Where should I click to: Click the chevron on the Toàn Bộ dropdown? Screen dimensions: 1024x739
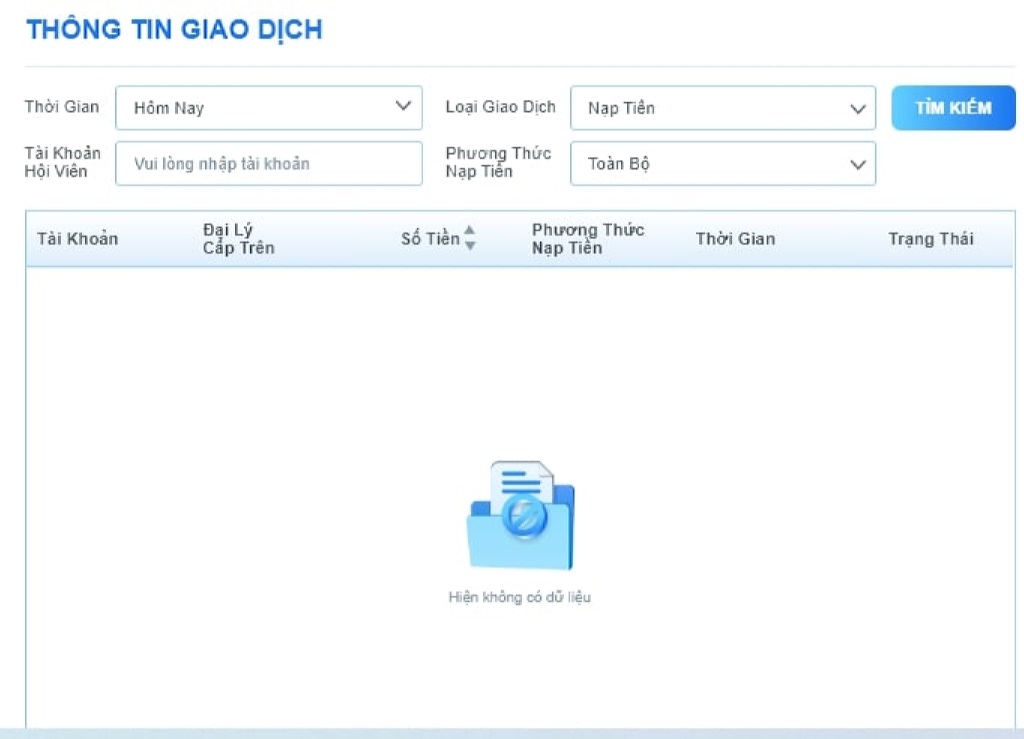click(x=857, y=163)
